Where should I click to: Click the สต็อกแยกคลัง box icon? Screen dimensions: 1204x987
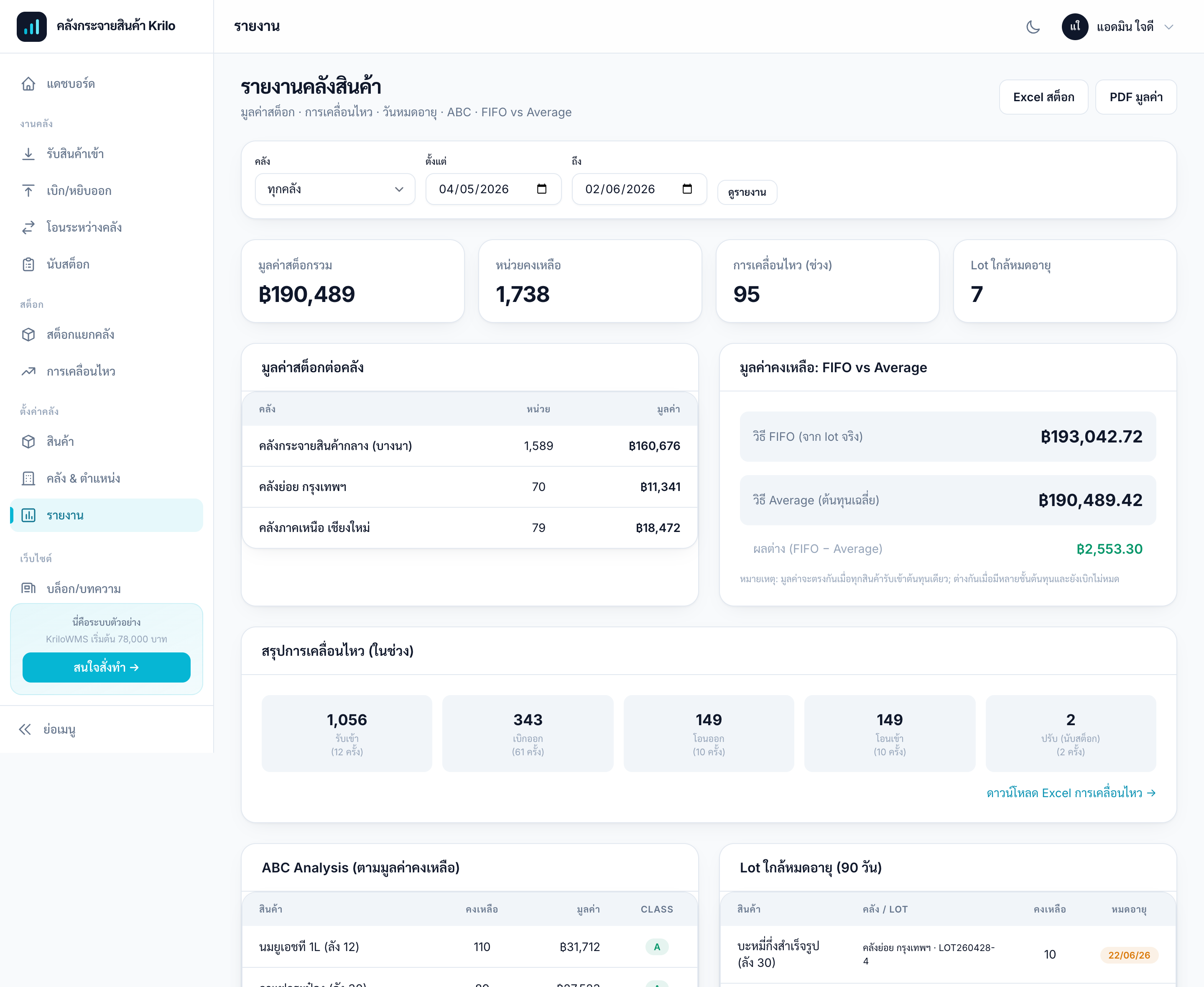coord(28,334)
